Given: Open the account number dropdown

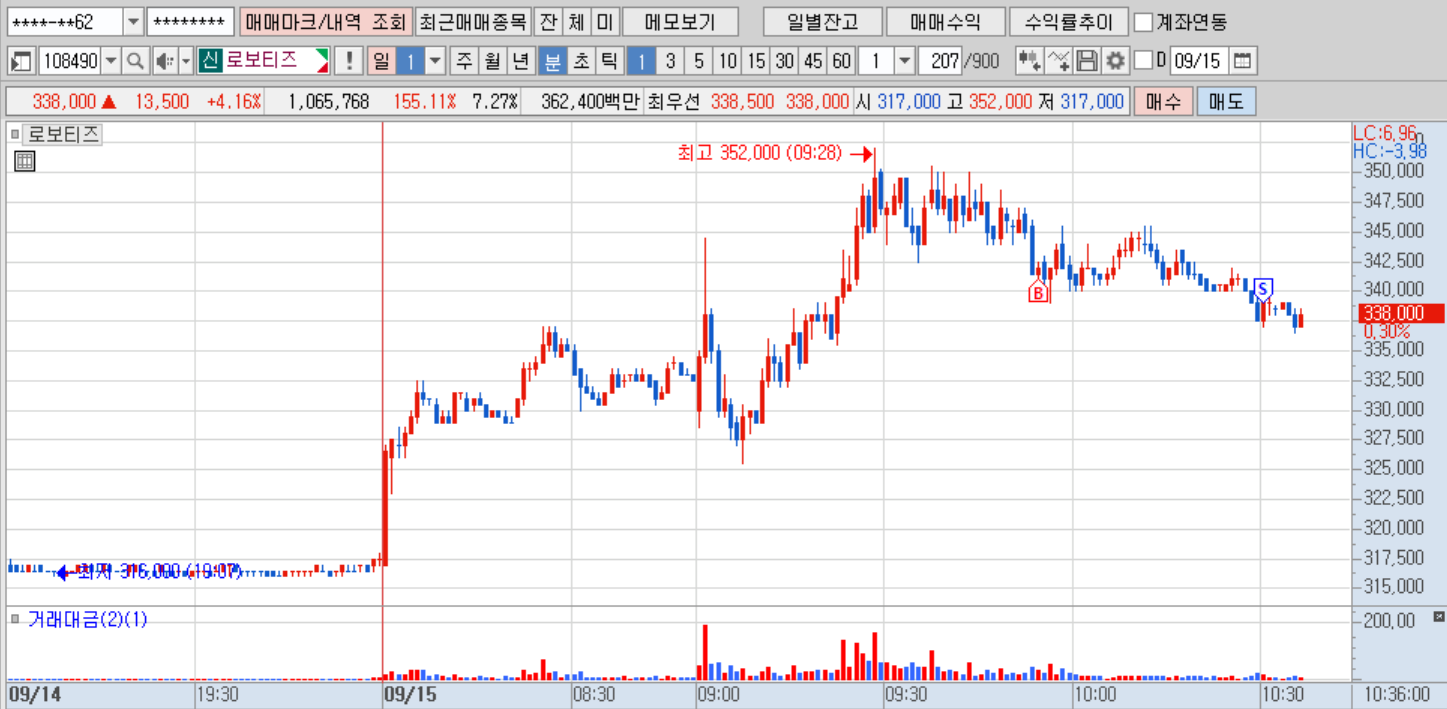Looking at the screenshot, I should pos(133,21).
